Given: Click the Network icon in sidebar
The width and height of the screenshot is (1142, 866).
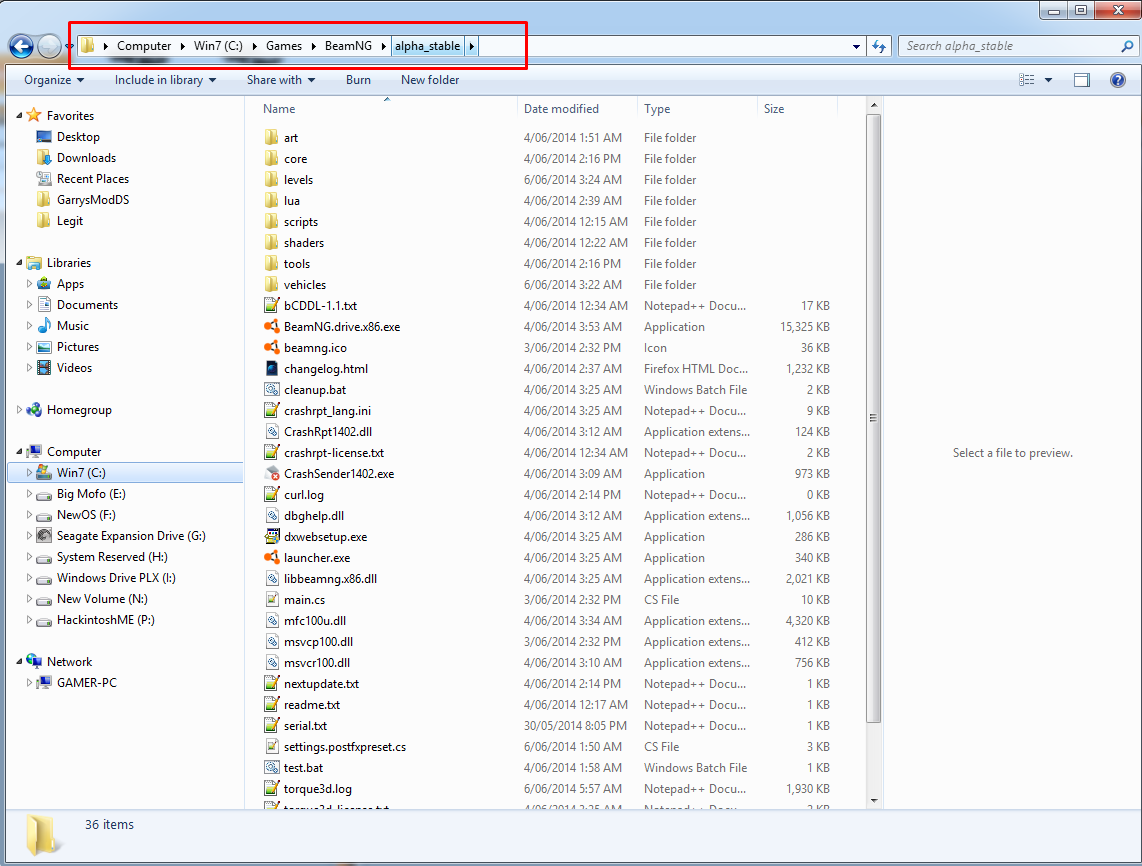Looking at the screenshot, I should click(34, 661).
